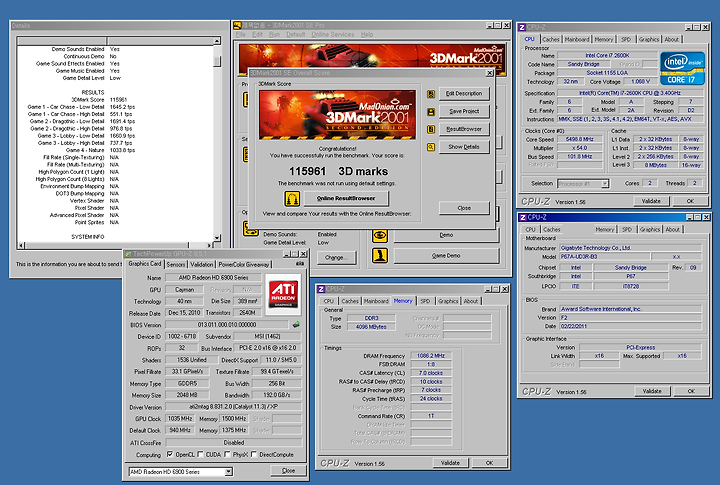The image size is (720, 485).
Task: Click the Demo button in 3DMark2001
Action: tap(446, 235)
